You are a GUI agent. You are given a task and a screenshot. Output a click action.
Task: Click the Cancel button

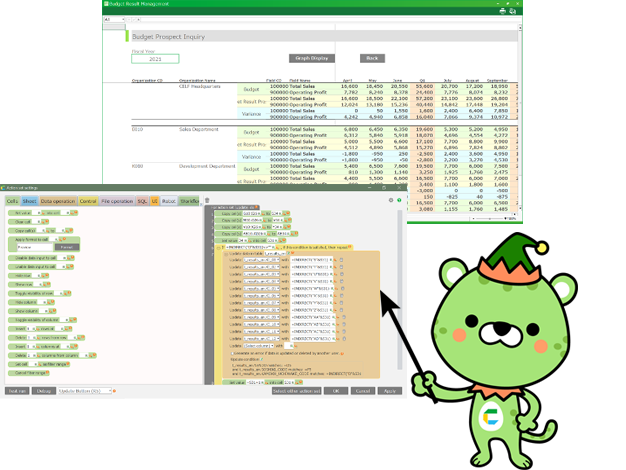[363, 391]
